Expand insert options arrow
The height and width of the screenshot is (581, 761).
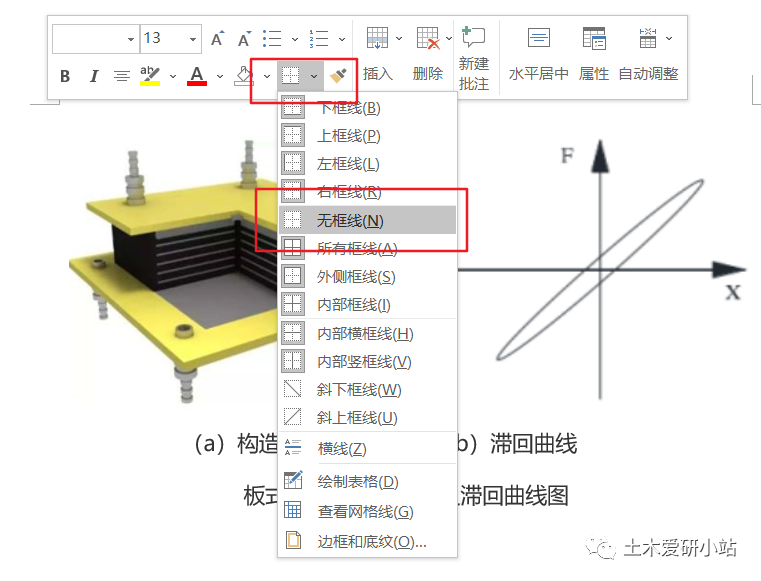(399, 38)
